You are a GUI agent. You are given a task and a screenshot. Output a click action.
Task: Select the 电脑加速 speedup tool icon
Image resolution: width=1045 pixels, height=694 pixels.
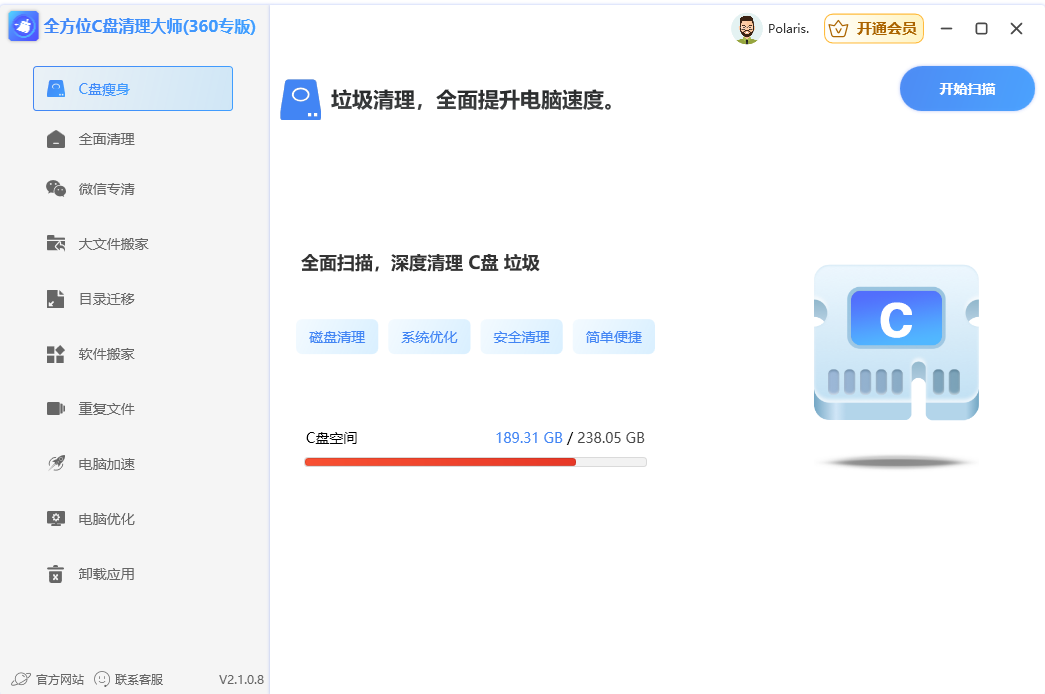coord(57,463)
